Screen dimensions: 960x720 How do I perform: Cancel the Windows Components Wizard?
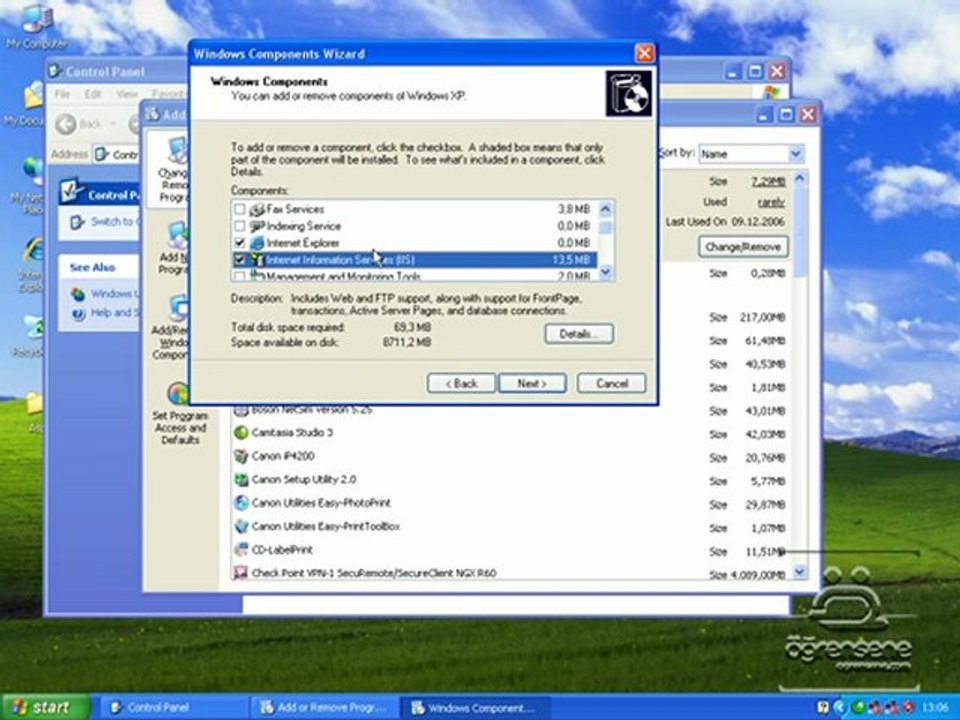pos(612,383)
